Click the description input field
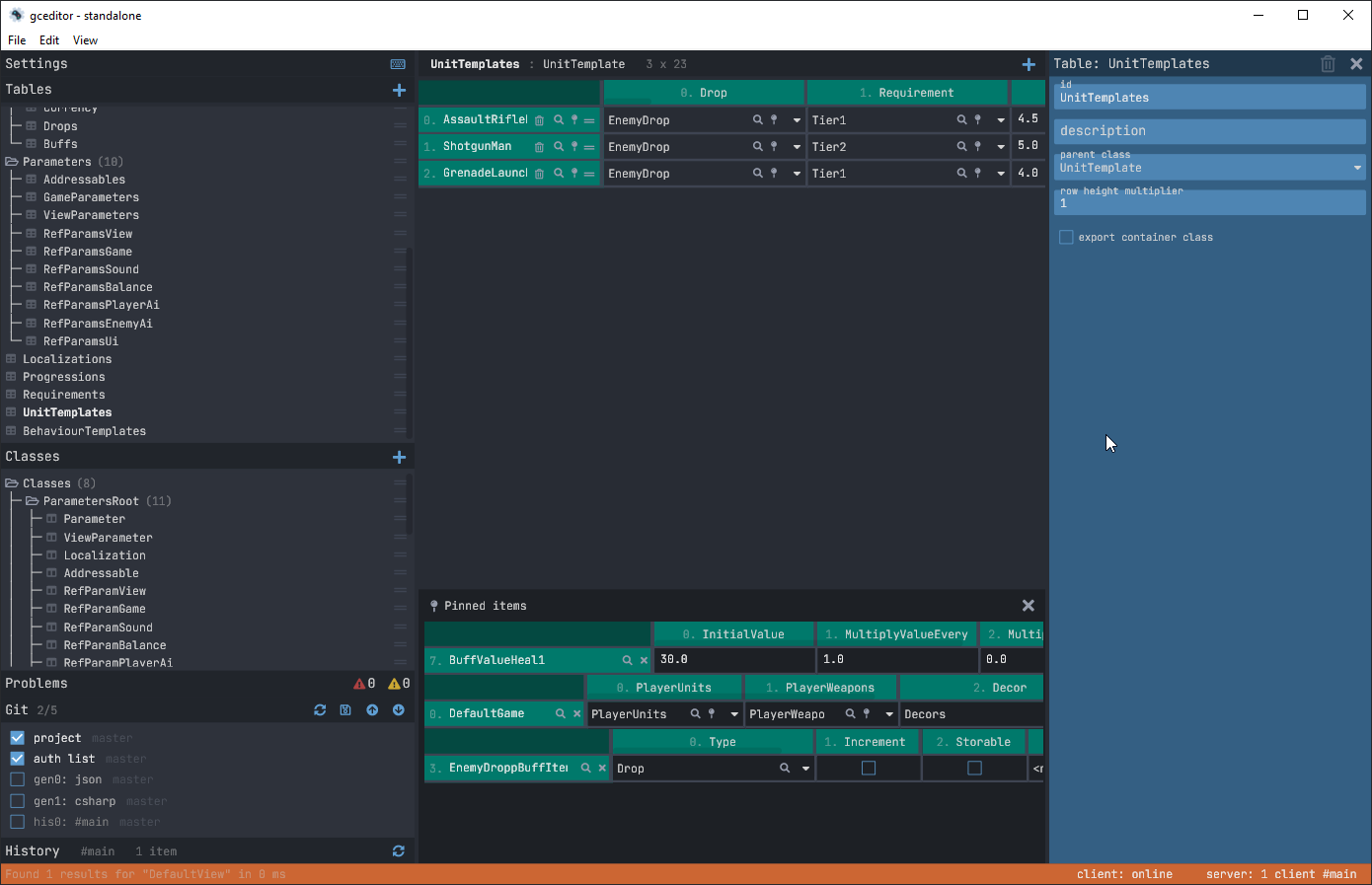The image size is (1372, 885). point(1209,131)
